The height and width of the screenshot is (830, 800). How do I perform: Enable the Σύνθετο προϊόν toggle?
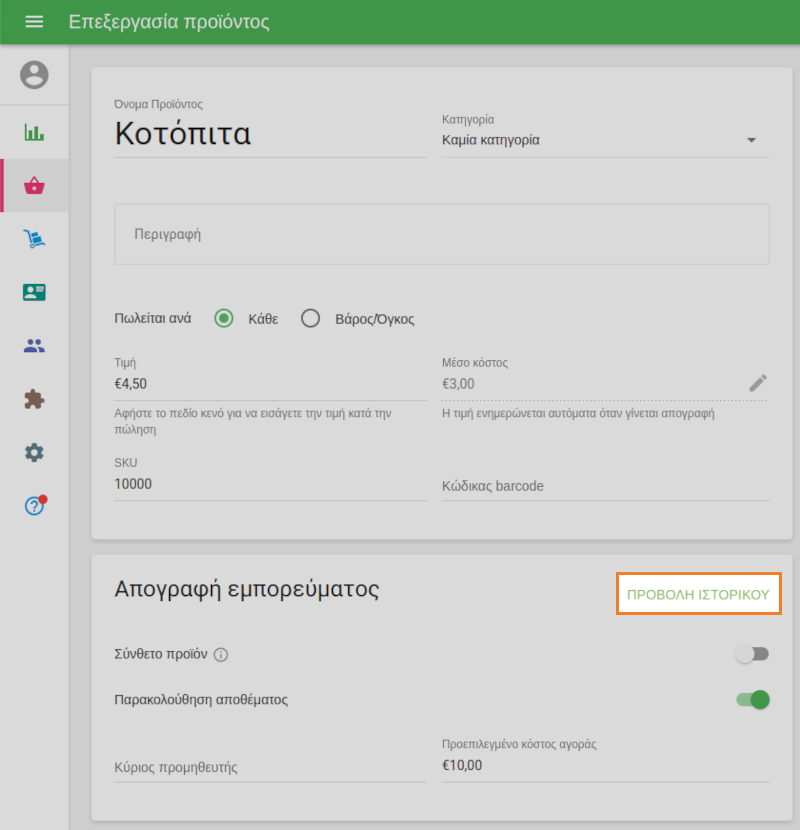752,654
